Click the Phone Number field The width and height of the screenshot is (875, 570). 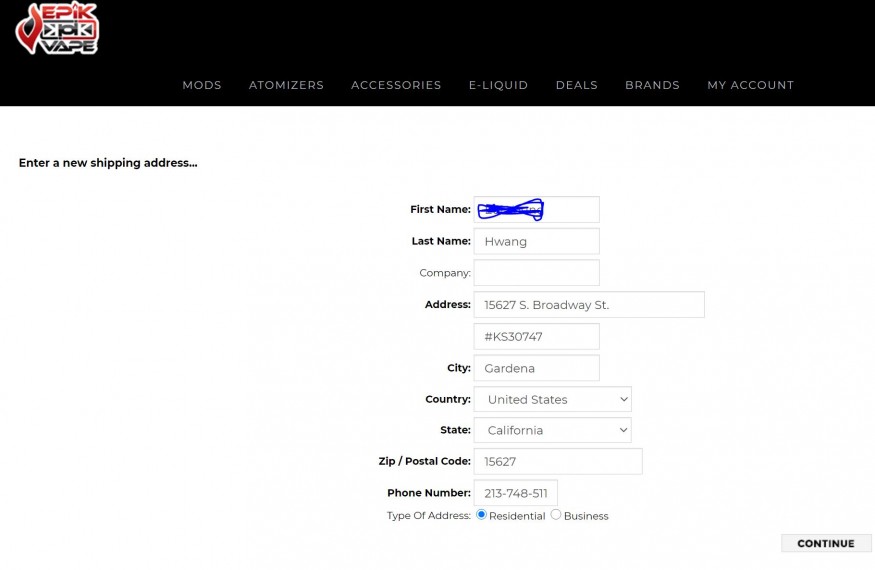tap(515, 493)
